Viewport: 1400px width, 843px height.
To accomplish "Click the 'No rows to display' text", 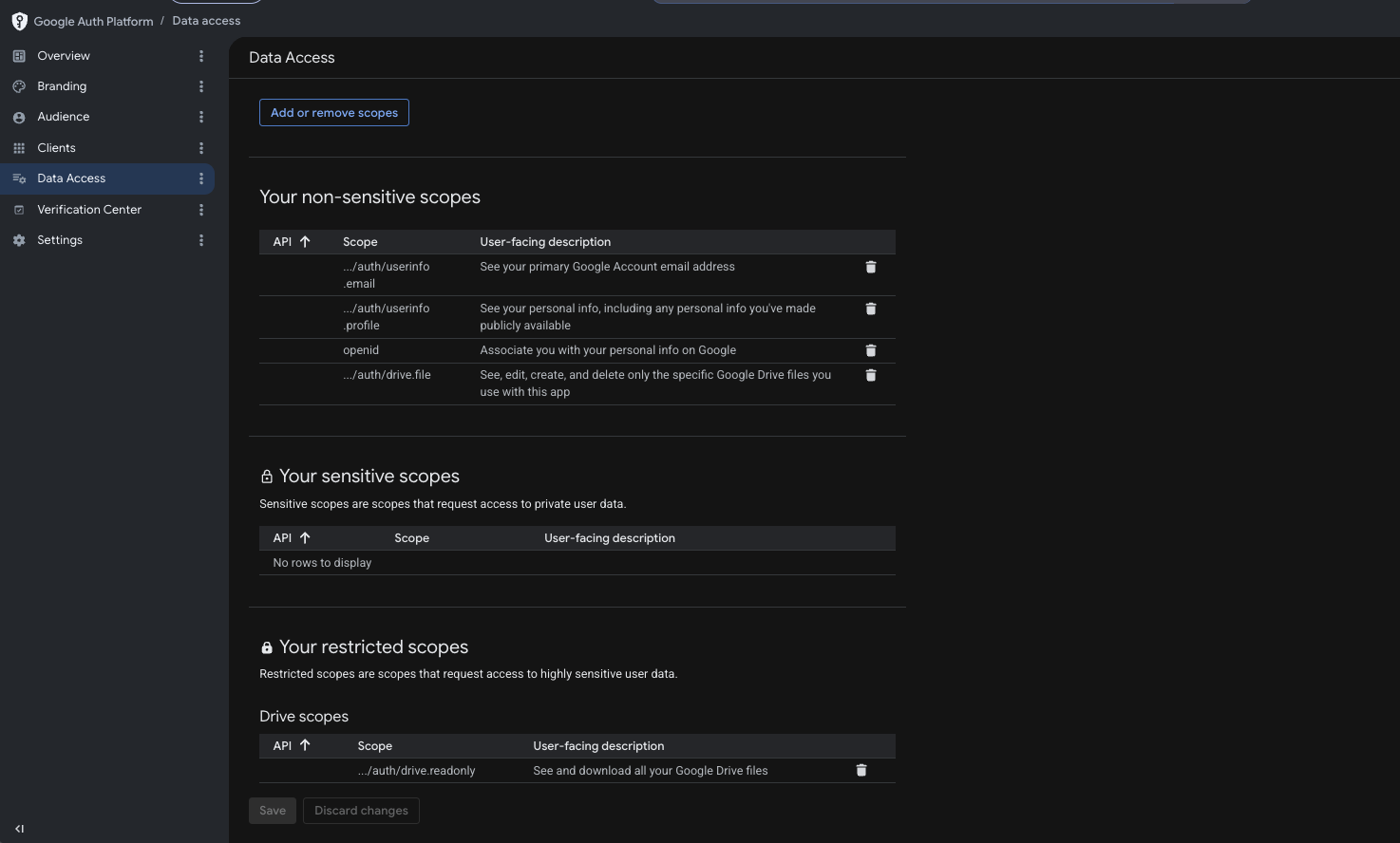I will [x=322, y=563].
